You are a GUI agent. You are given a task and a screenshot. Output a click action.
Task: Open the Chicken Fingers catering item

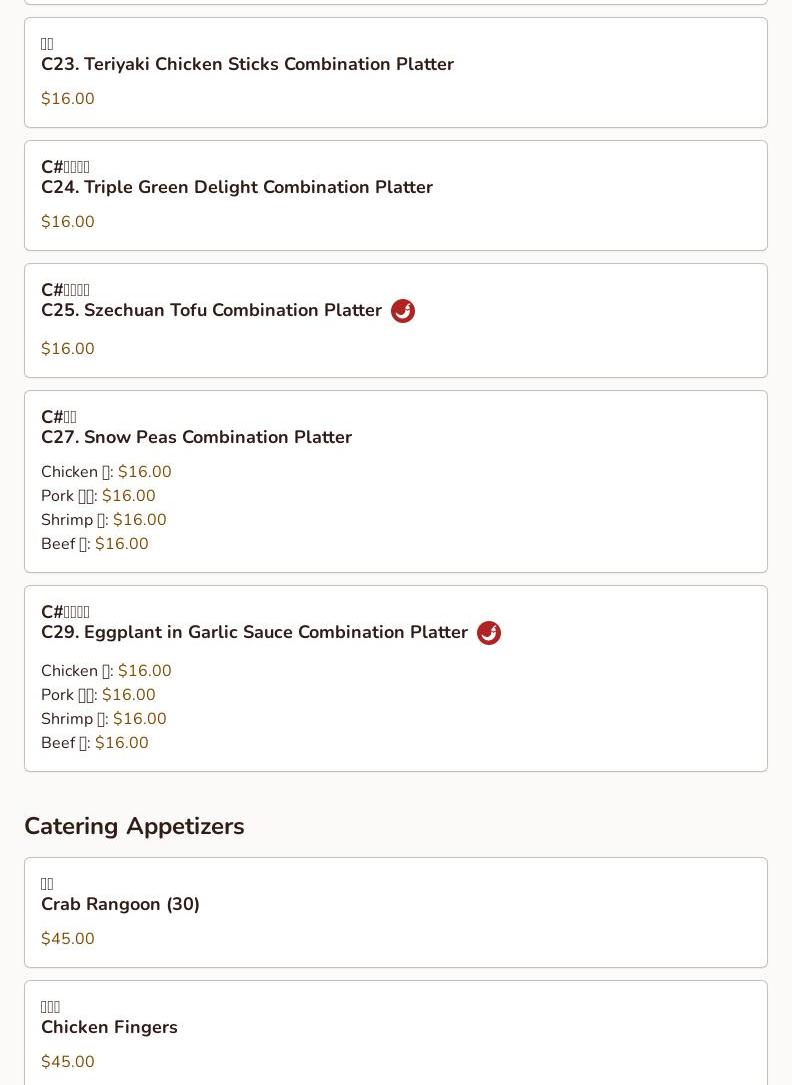coord(109,1027)
